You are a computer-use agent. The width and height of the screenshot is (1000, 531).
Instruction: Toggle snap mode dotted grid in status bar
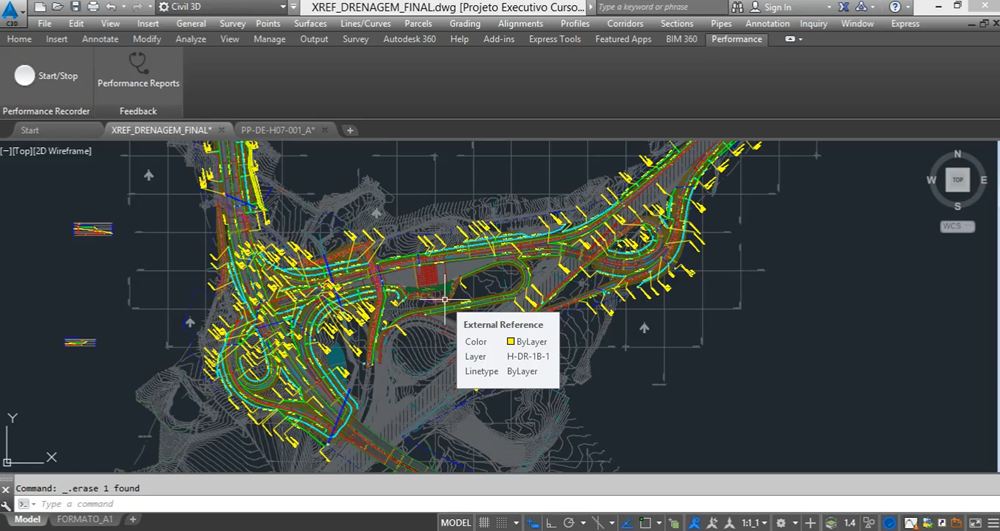click(501, 523)
